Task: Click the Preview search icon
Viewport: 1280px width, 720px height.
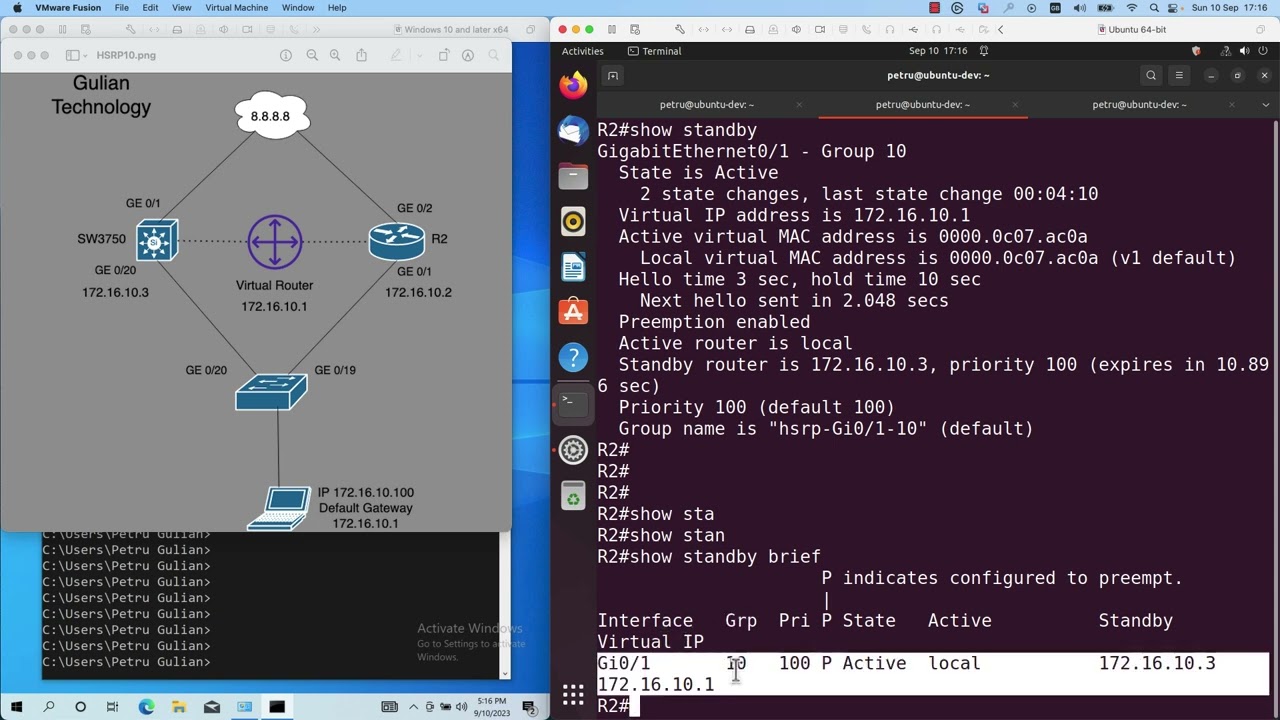Action: pos(494,55)
